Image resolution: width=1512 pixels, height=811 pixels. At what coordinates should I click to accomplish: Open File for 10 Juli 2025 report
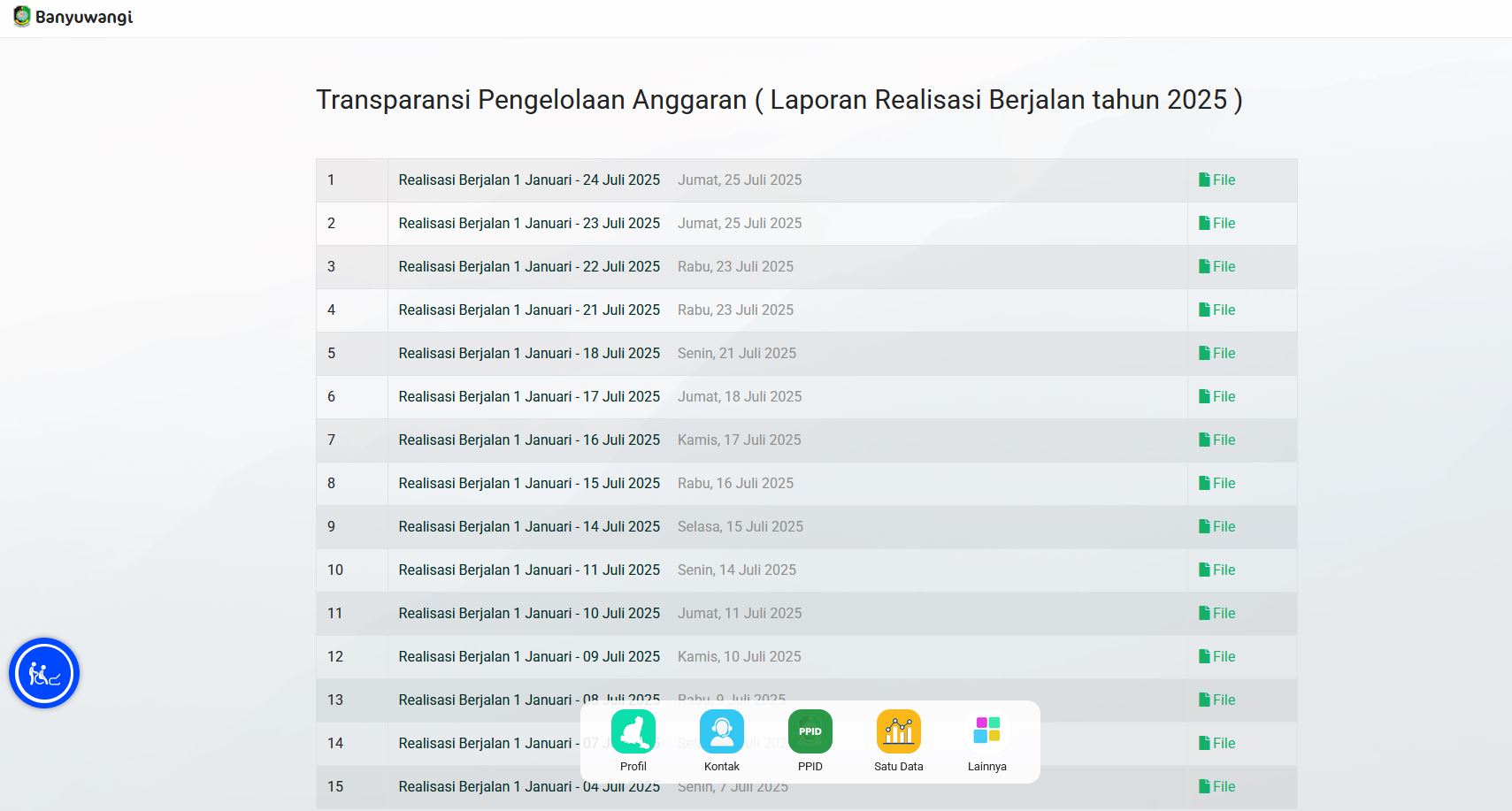(1217, 613)
